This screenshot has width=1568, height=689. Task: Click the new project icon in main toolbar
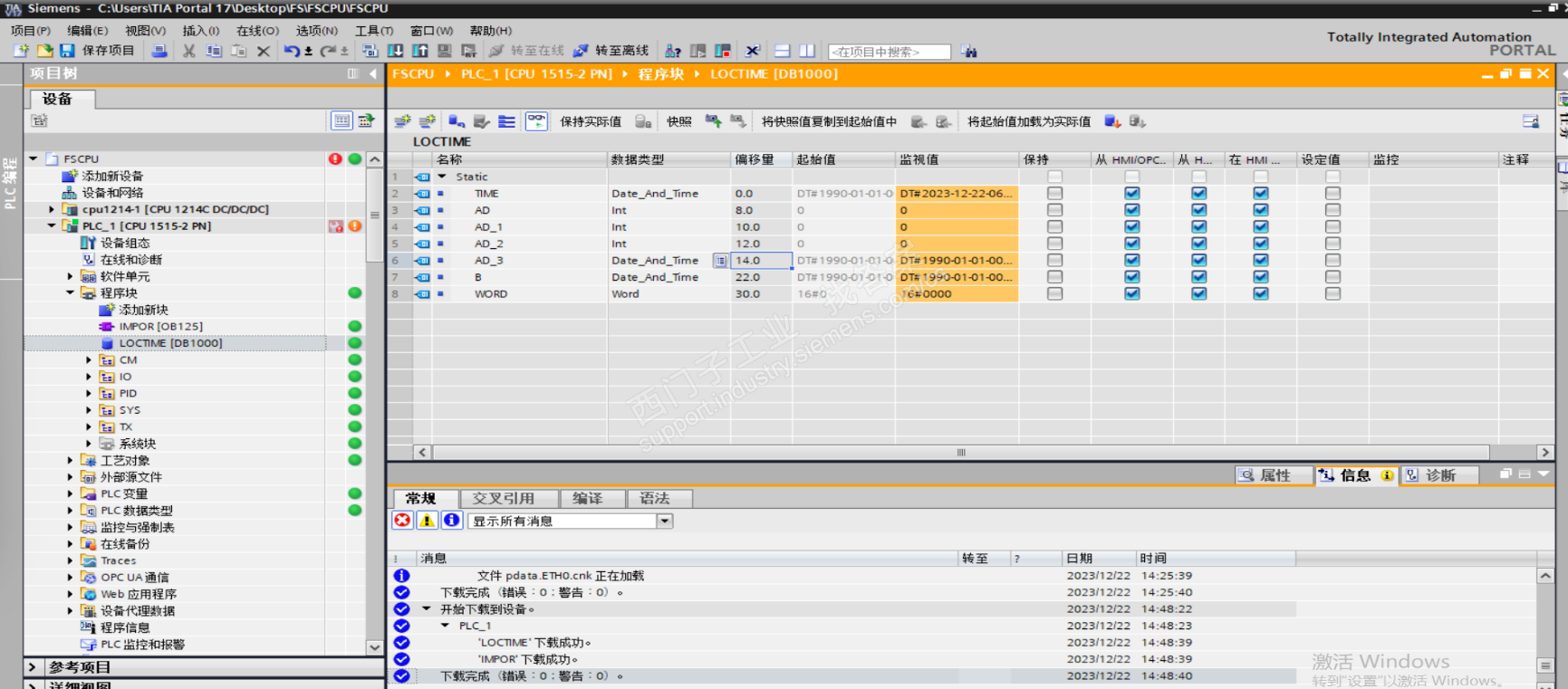[21, 51]
